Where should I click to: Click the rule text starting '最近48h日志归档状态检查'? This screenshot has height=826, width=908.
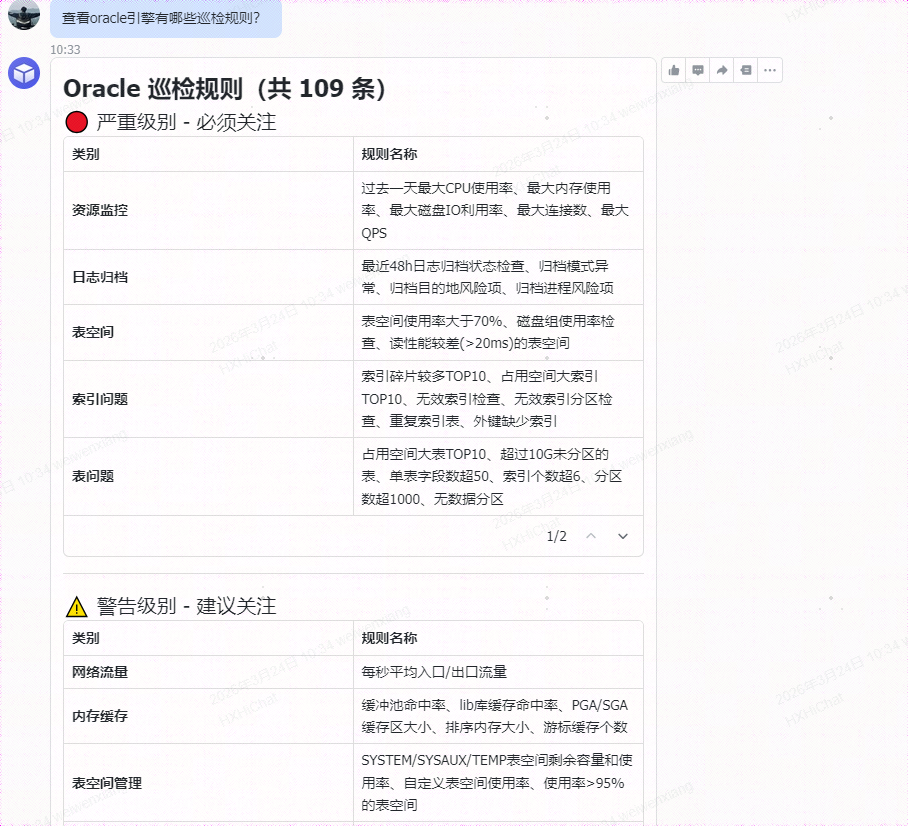(x=488, y=277)
